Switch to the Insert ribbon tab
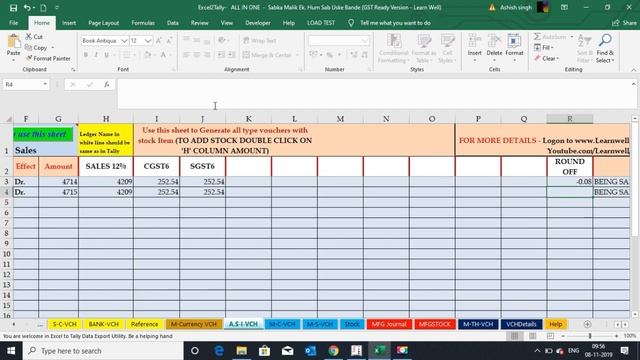The image size is (640, 360). [x=69, y=23]
